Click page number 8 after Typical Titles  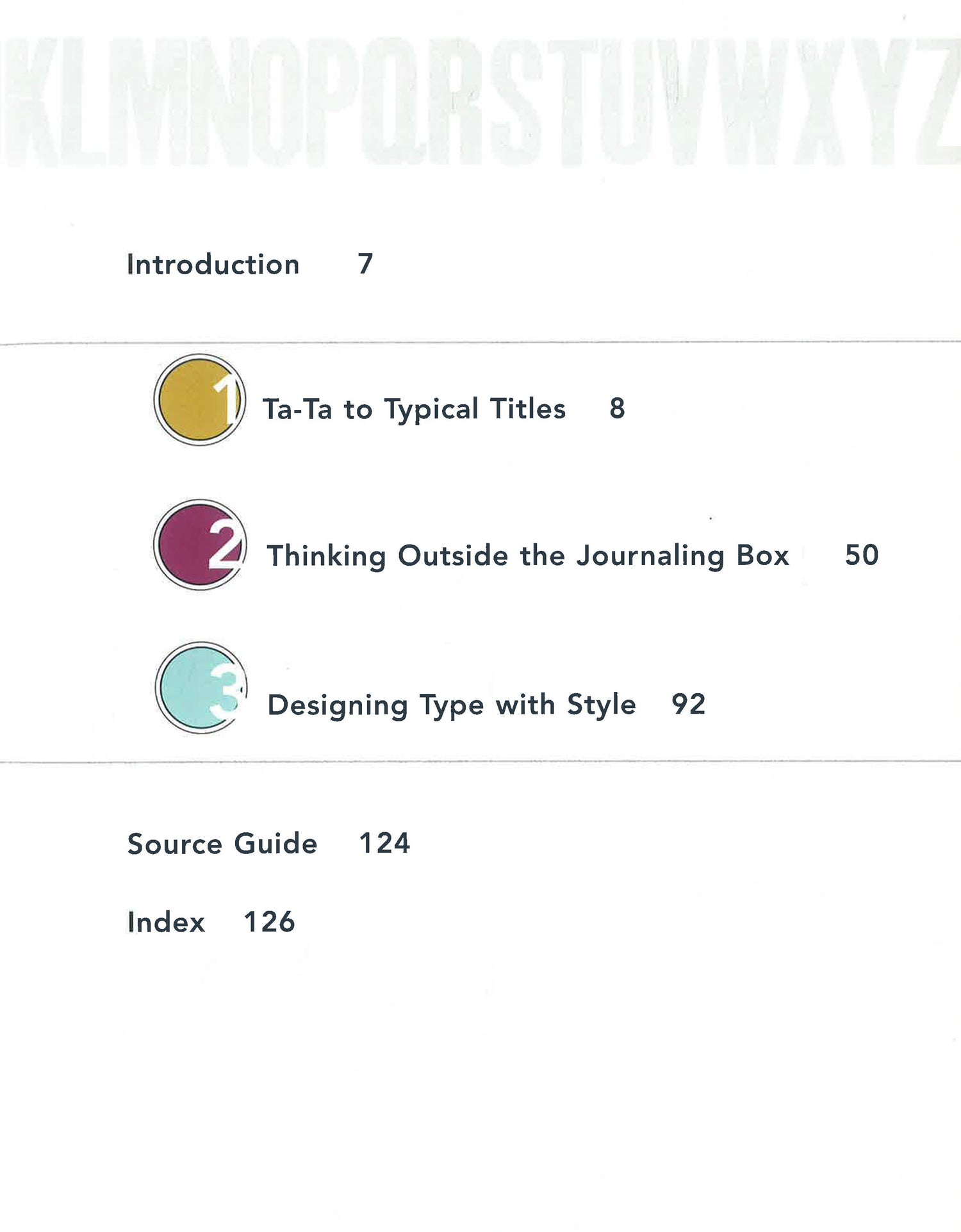click(x=617, y=409)
